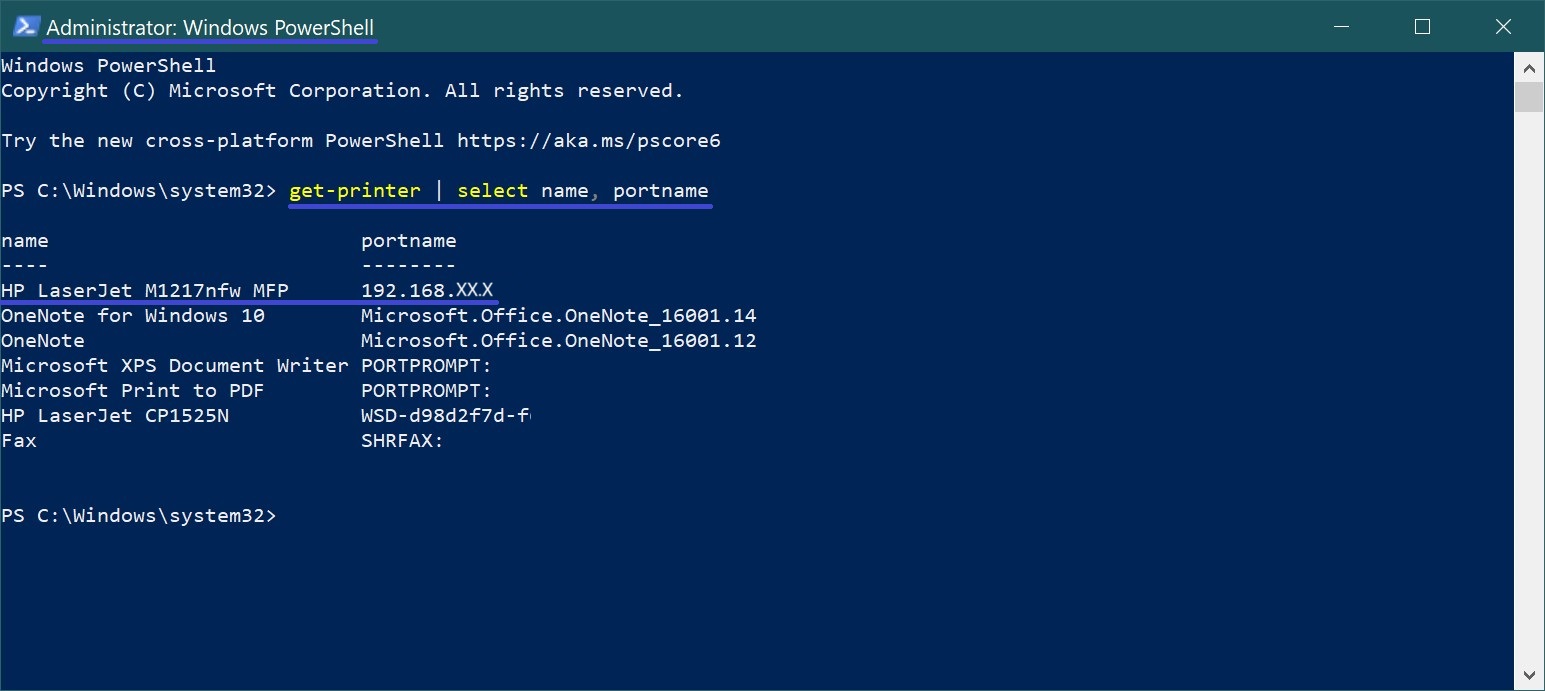Click the HP LaserJet M1217nfw MFP entry
This screenshot has height=691, width=1545.
(x=145, y=291)
